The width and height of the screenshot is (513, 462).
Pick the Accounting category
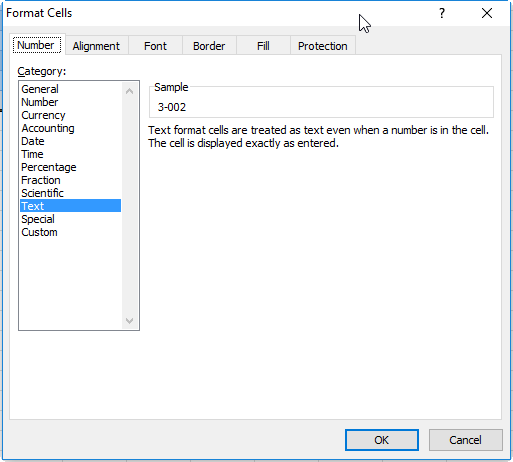click(48, 128)
